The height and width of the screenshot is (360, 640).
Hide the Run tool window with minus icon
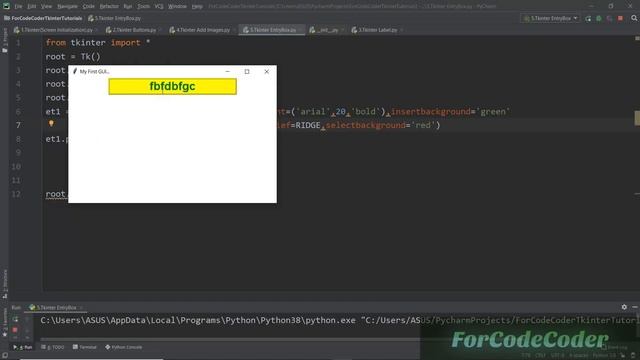click(635, 307)
